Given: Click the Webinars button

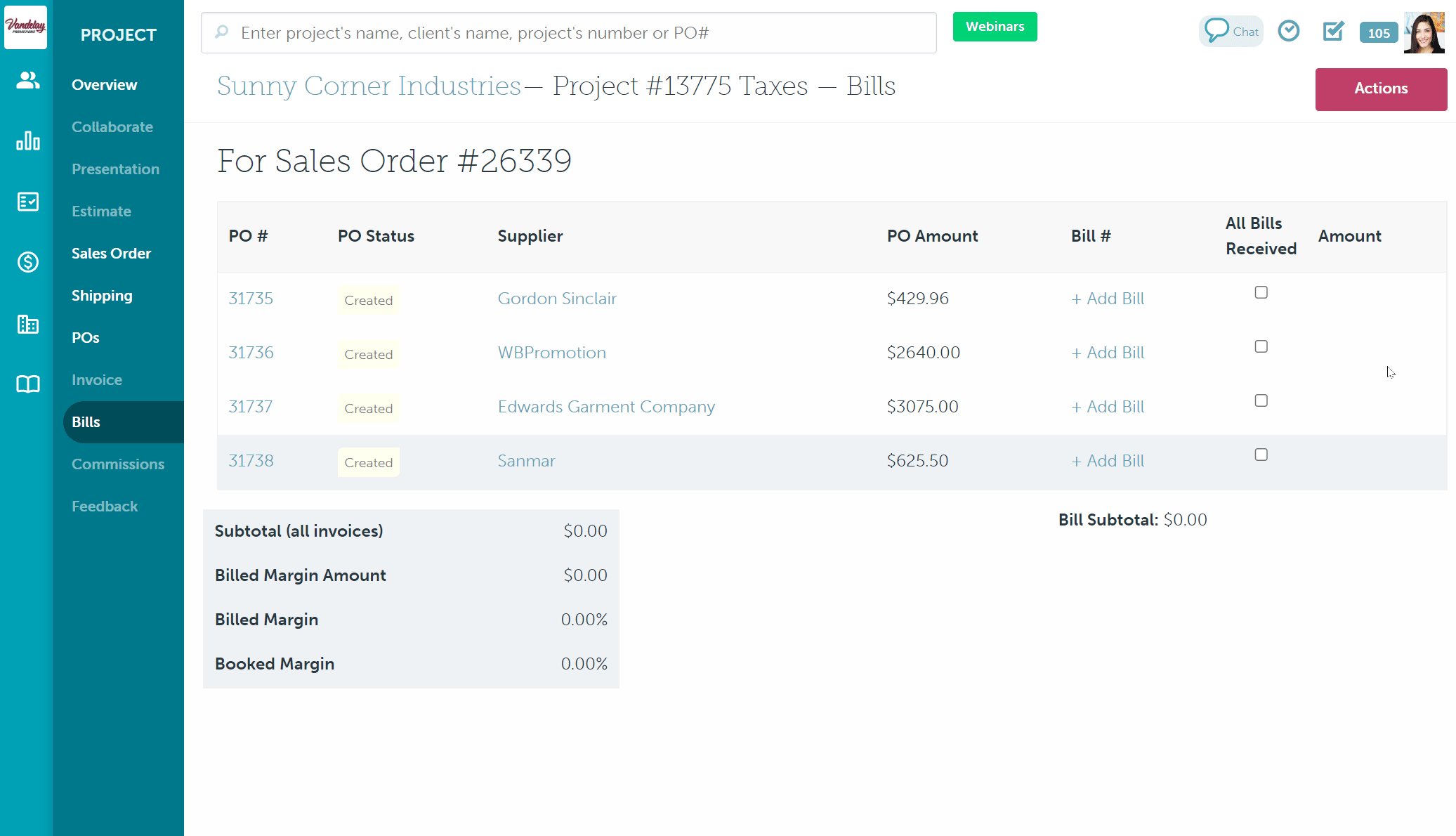Looking at the screenshot, I should click(995, 26).
